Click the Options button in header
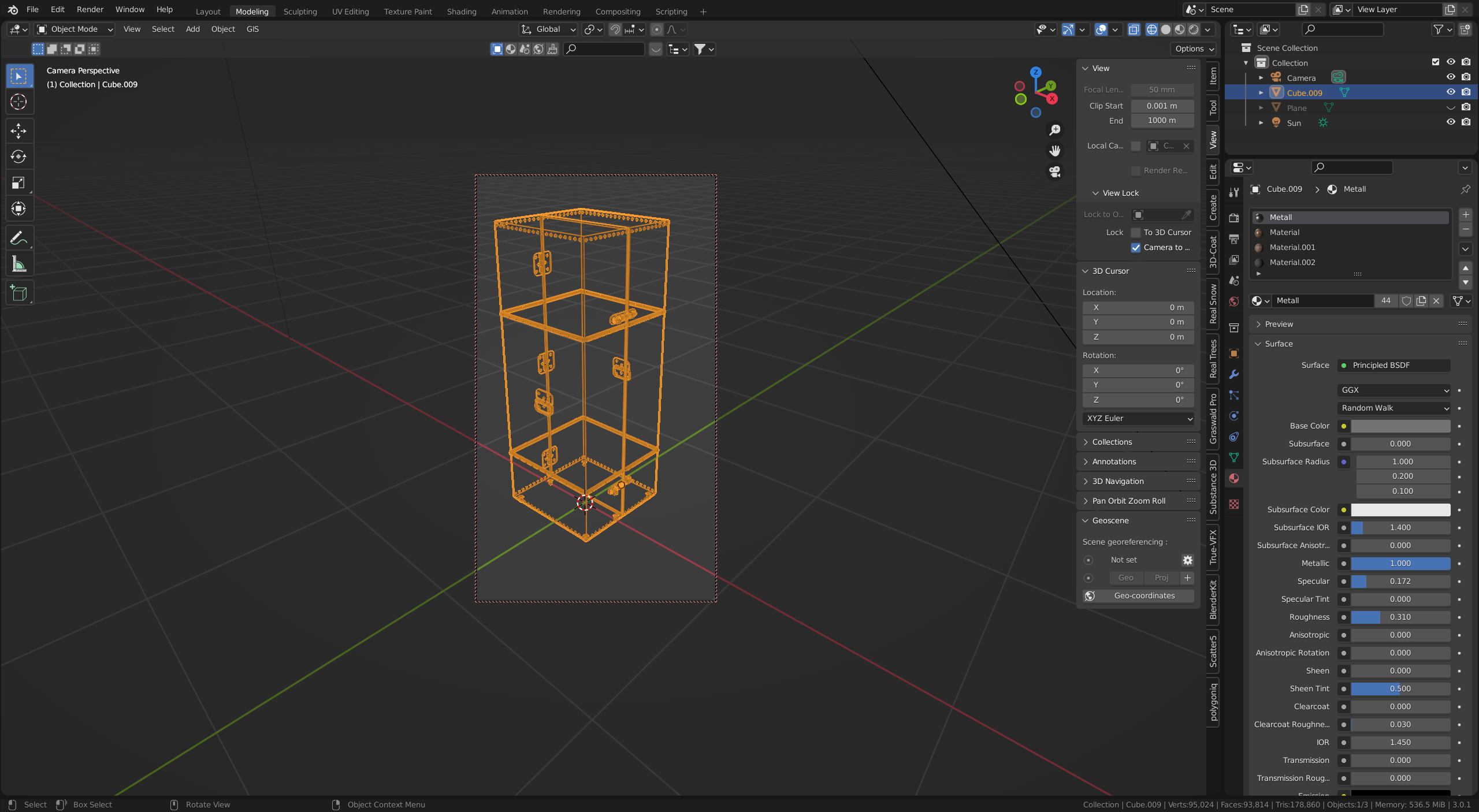The height and width of the screenshot is (812, 1479). pyautogui.click(x=1194, y=49)
